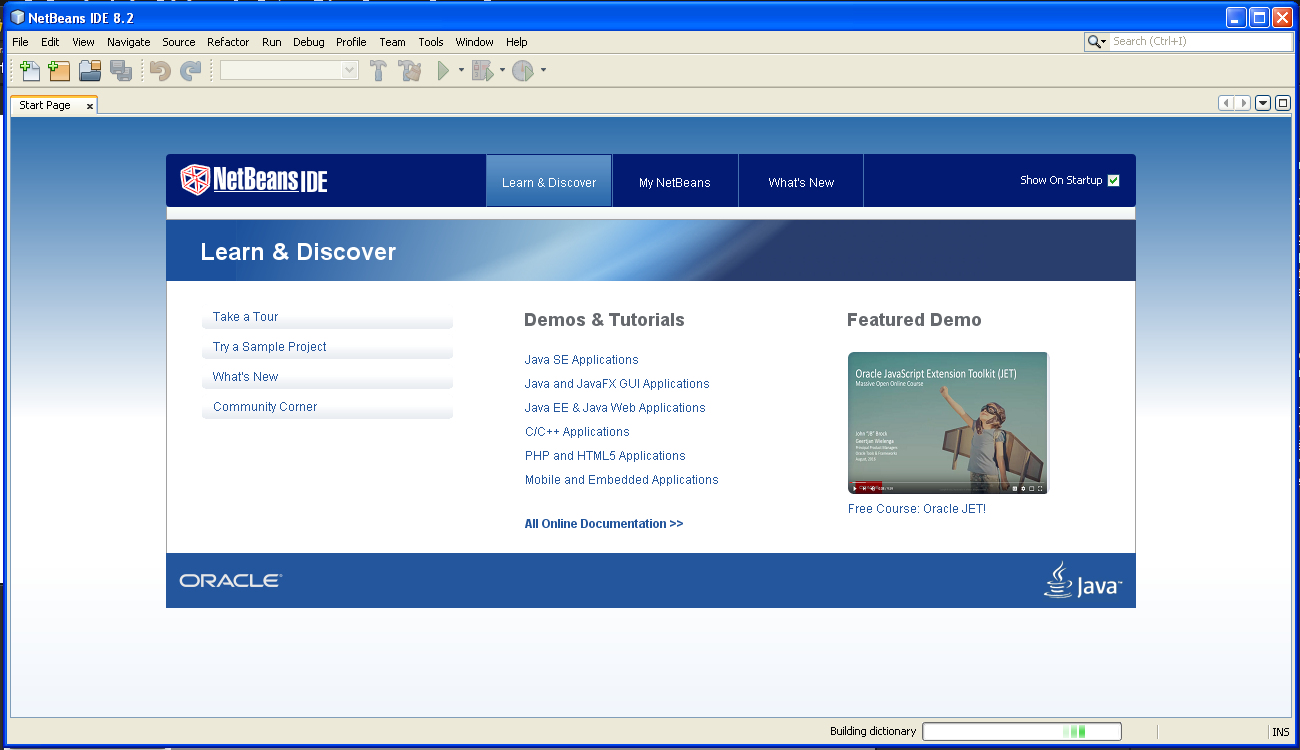This screenshot has width=1300, height=750.
Task: Click the Clean and Build icon
Action: pos(409,70)
